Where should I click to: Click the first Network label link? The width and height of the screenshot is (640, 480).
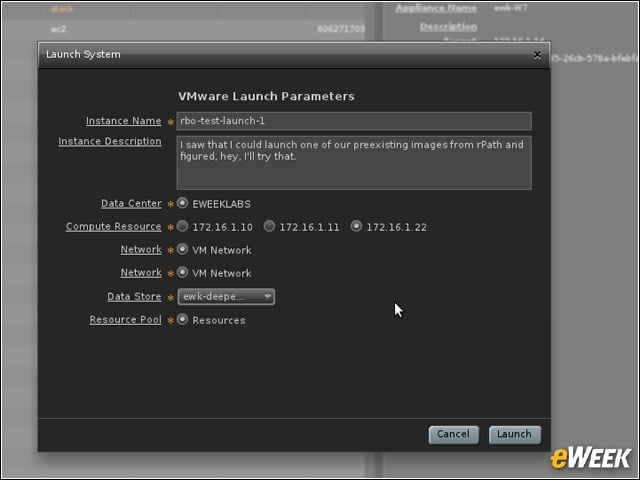141,250
